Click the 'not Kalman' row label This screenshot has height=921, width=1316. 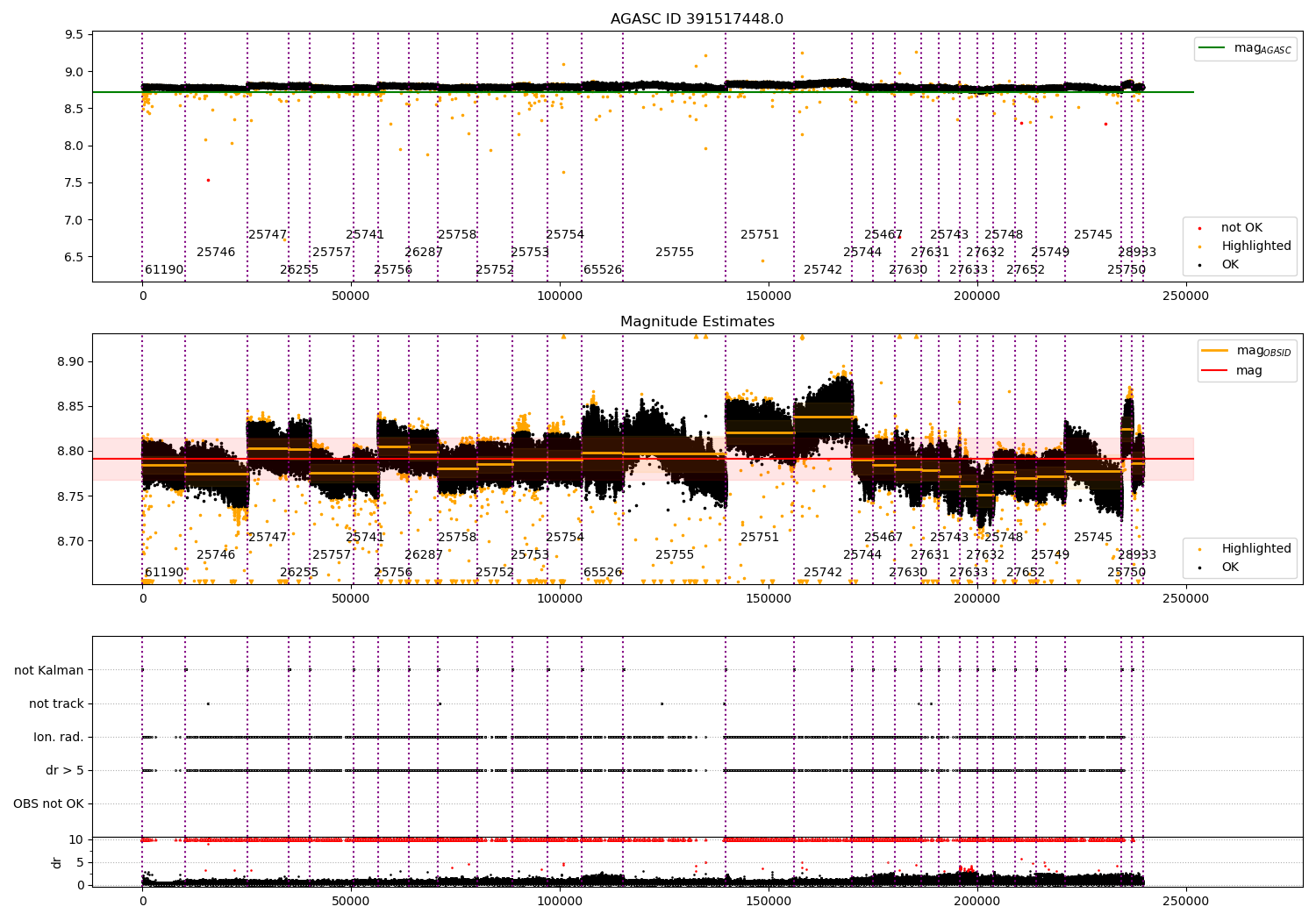pos(49,671)
